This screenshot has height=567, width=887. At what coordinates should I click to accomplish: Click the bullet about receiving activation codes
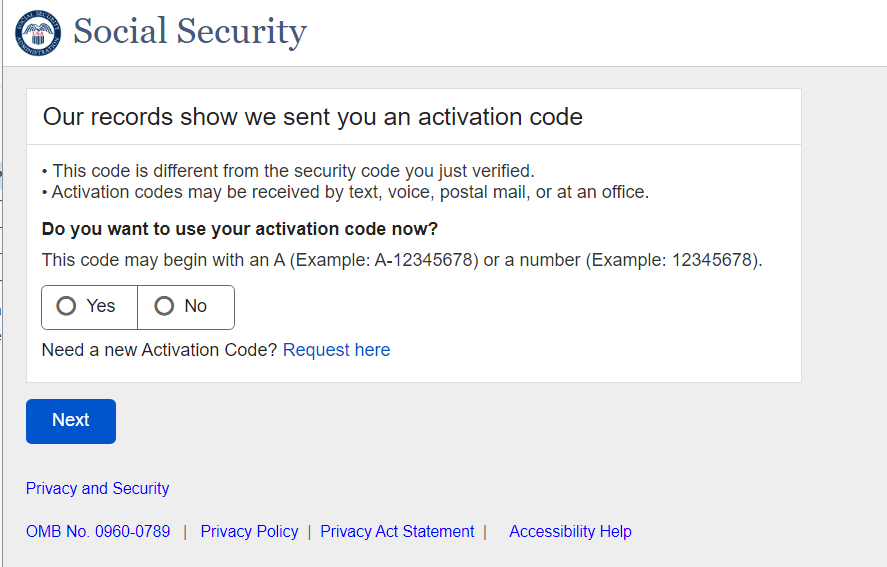pos(349,192)
